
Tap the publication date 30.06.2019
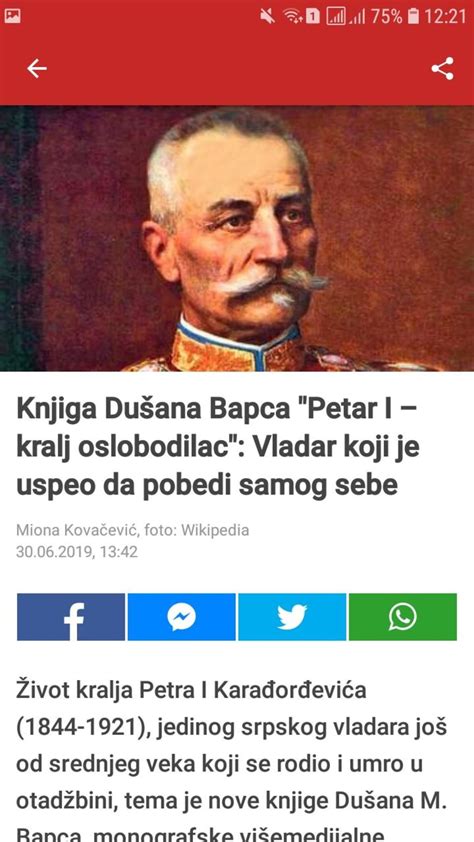pos(52,551)
